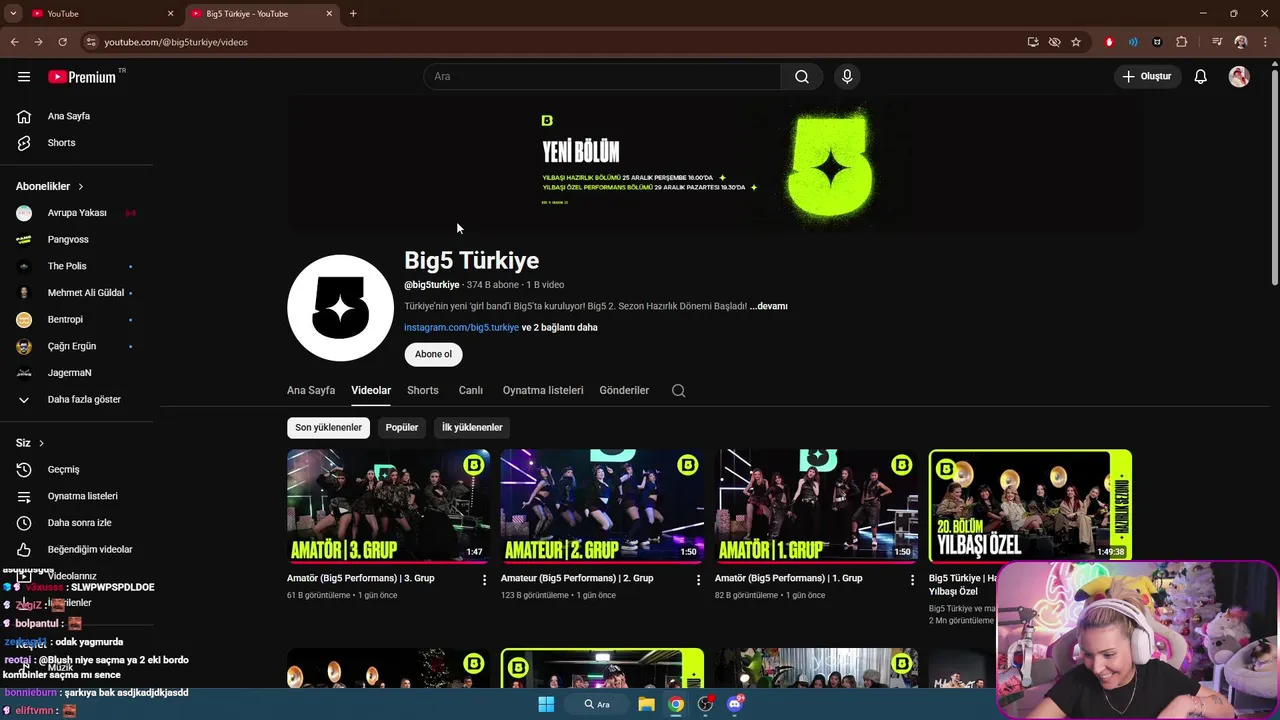
Task: Open options menu for 3. Grup video
Action: pyautogui.click(x=484, y=580)
